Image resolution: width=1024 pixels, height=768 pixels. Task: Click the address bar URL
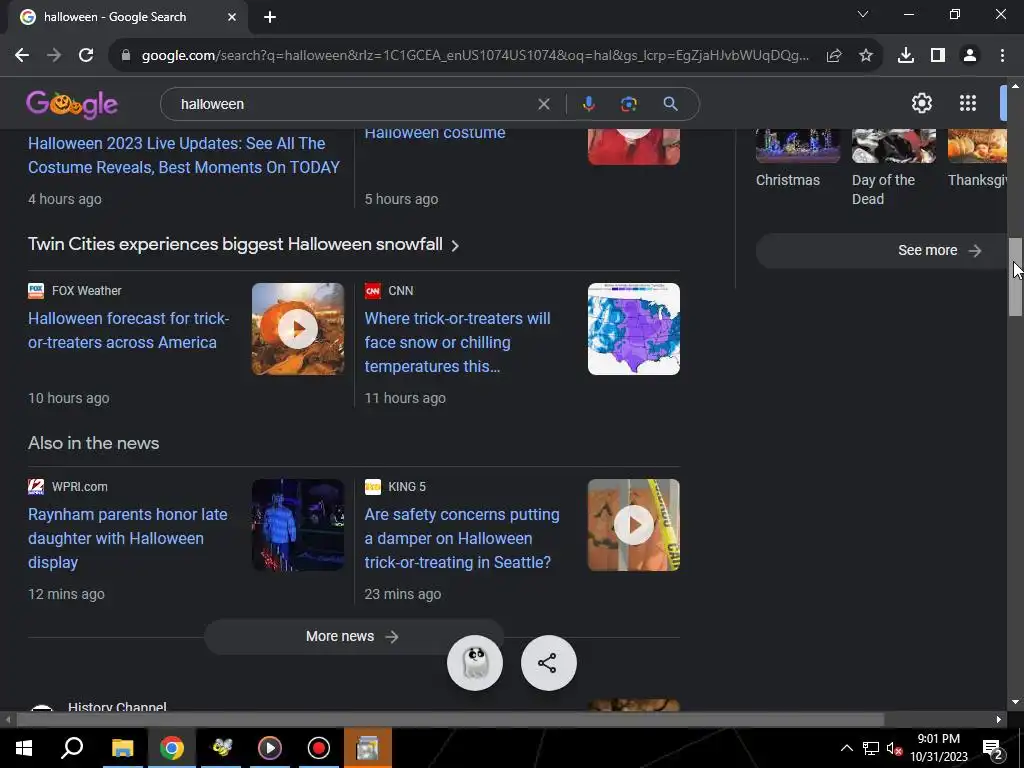(x=475, y=56)
